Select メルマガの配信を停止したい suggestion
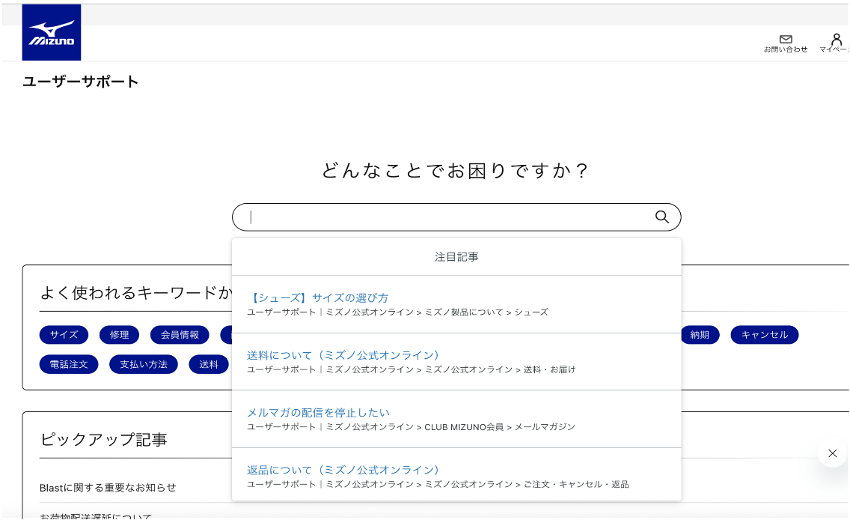 pyautogui.click(x=318, y=412)
